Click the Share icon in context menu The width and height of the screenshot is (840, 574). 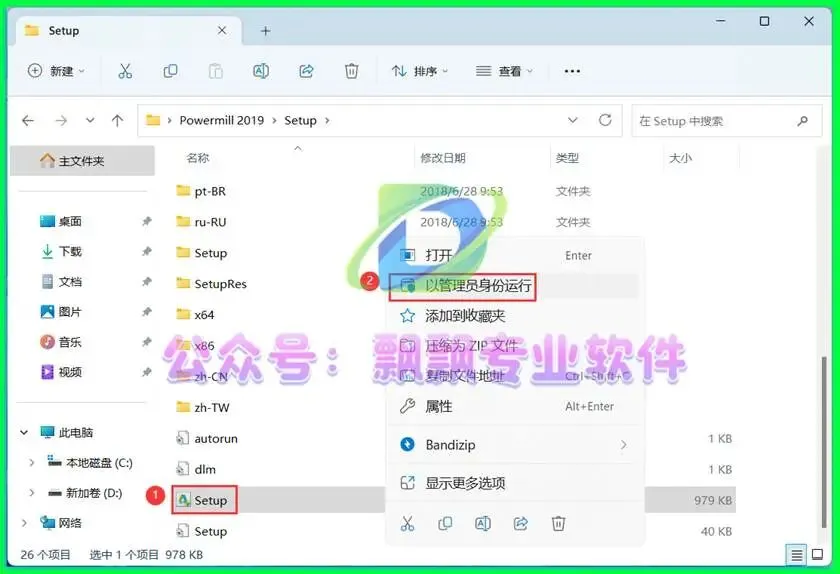coord(521,523)
